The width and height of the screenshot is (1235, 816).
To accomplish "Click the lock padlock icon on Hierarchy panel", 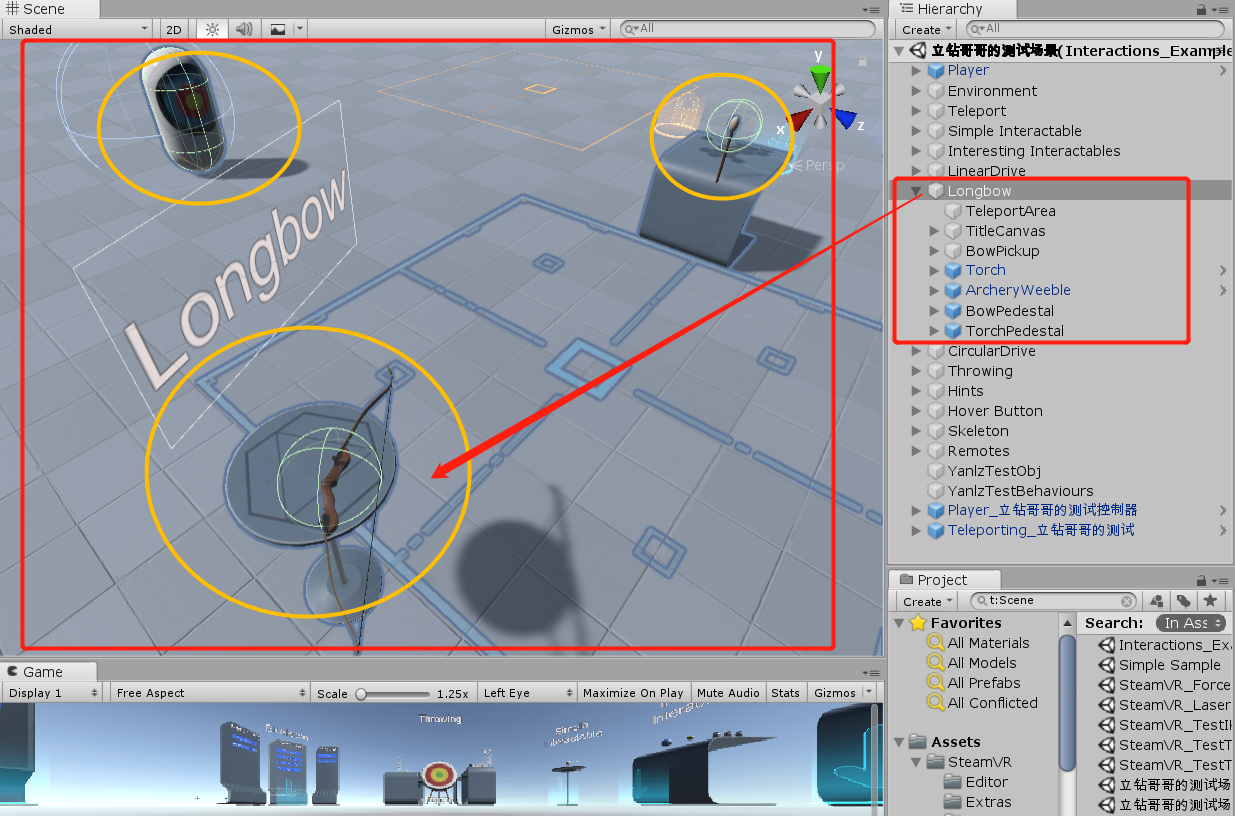I will click(1201, 9).
